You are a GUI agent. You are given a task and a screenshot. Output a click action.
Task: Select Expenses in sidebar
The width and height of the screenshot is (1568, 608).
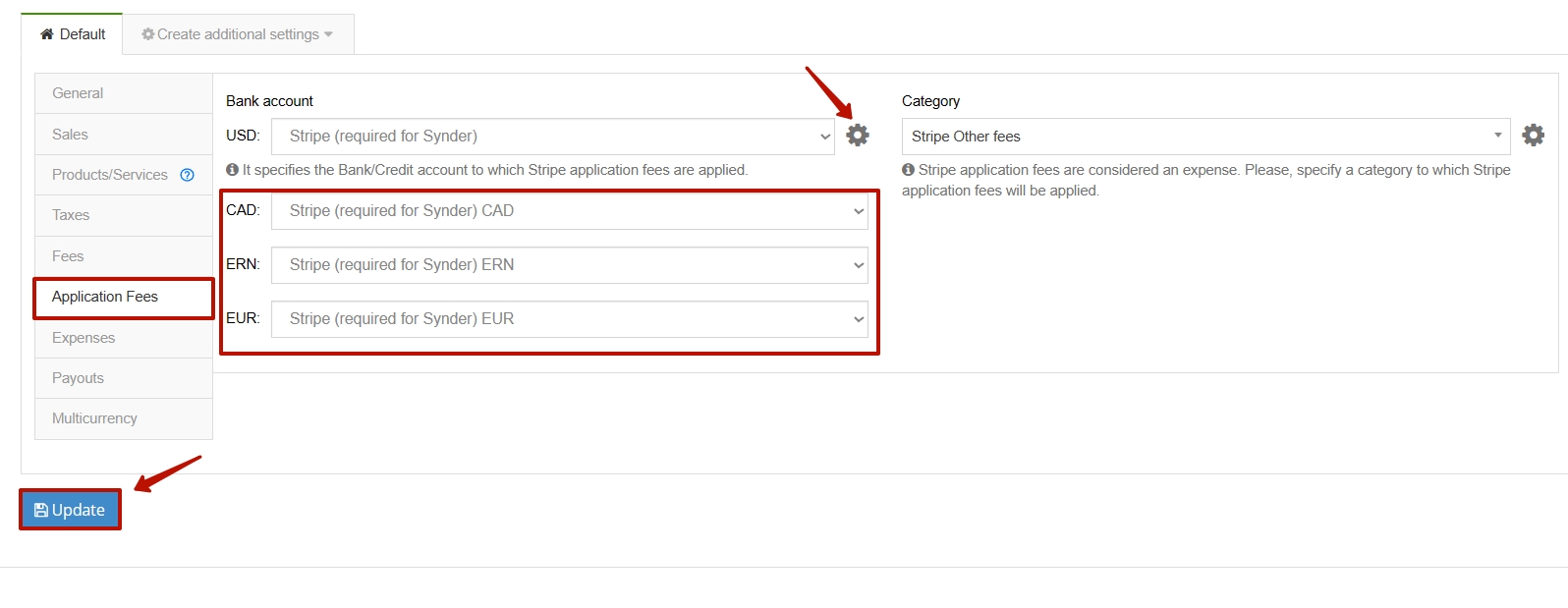124,338
